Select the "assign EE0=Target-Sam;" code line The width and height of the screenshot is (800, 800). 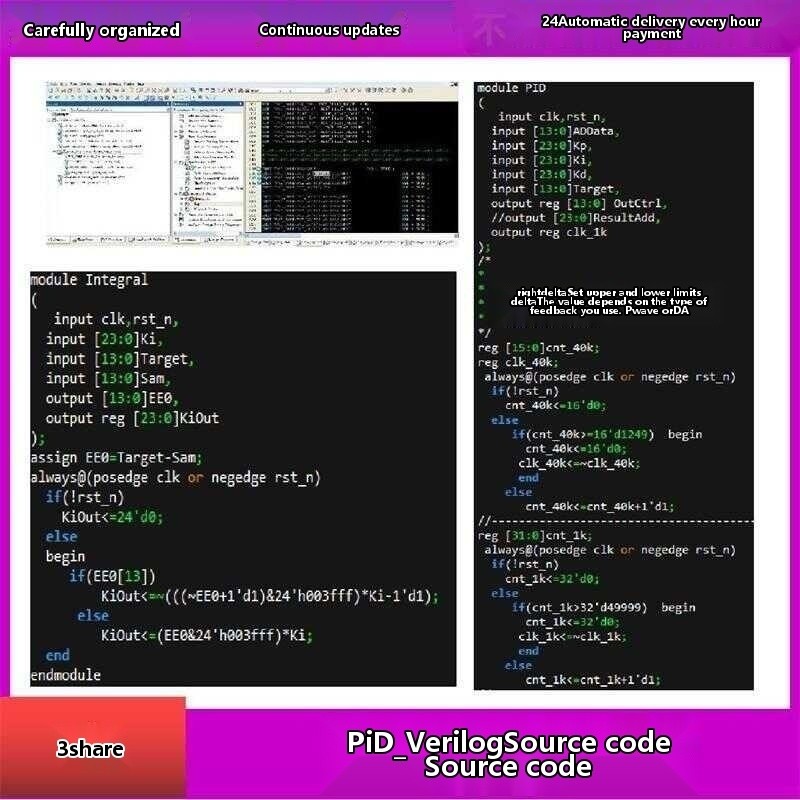[116, 458]
